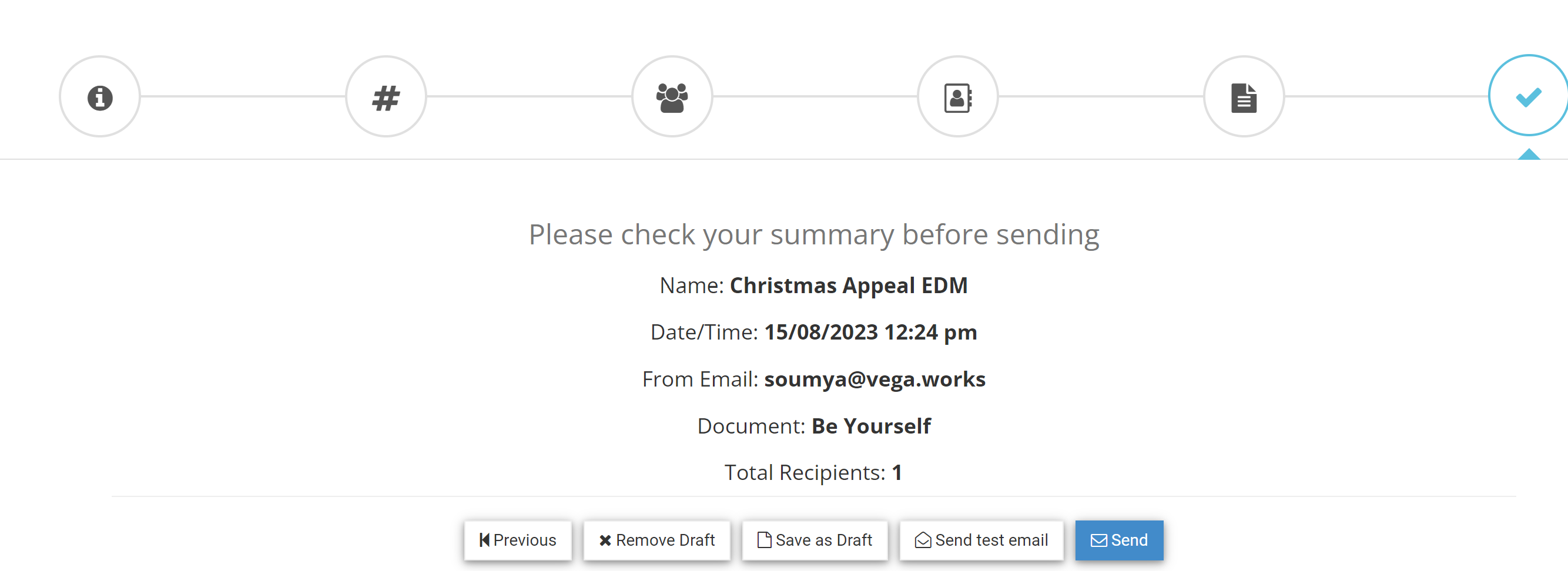This screenshot has width=1568, height=571.
Task: Select the address book contacts step
Action: pos(957,97)
